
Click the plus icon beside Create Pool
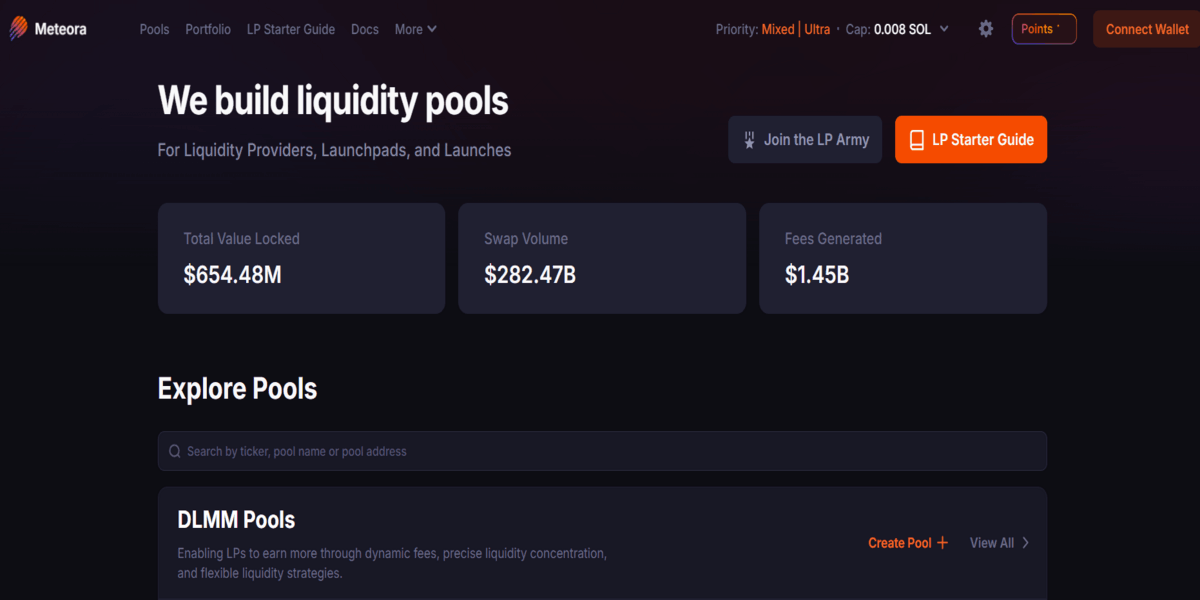pyautogui.click(x=942, y=543)
